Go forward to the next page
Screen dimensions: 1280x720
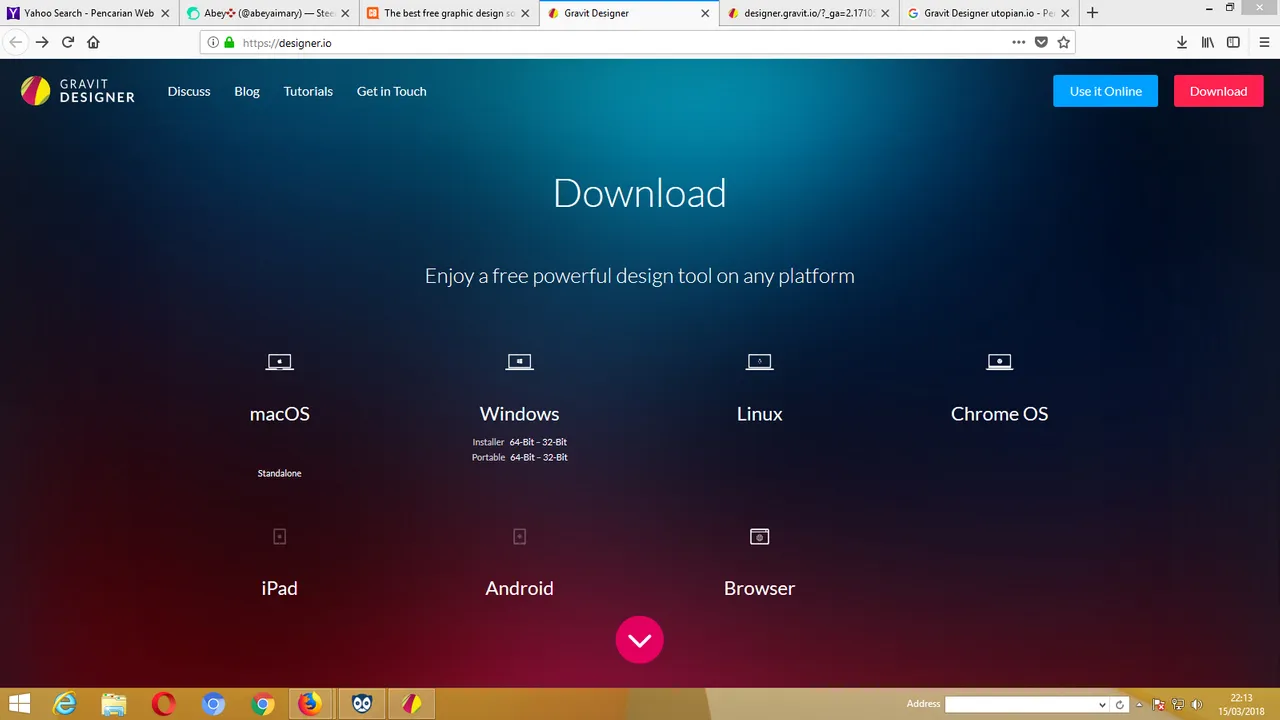(x=42, y=42)
